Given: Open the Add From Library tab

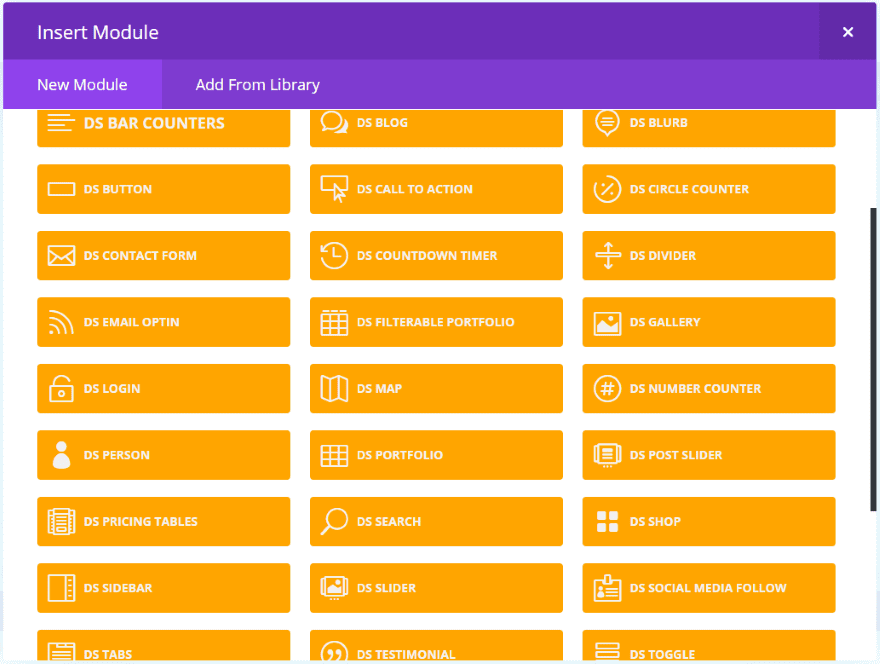Looking at the screenshot, I should coord(257,85).
